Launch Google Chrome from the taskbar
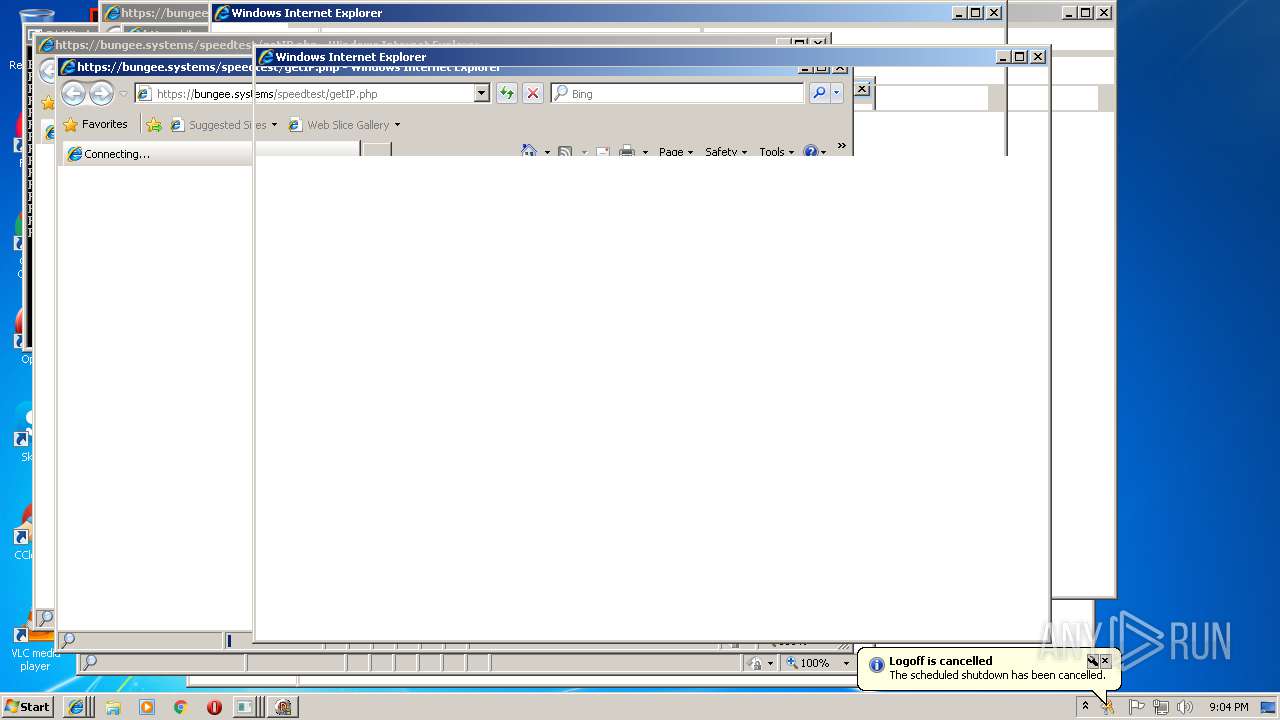Screen dimensions: 1280x720 180,707
